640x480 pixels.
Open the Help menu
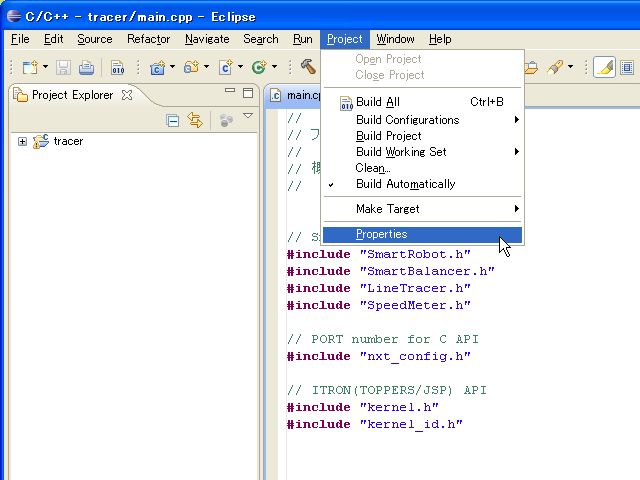coord(440,39)
